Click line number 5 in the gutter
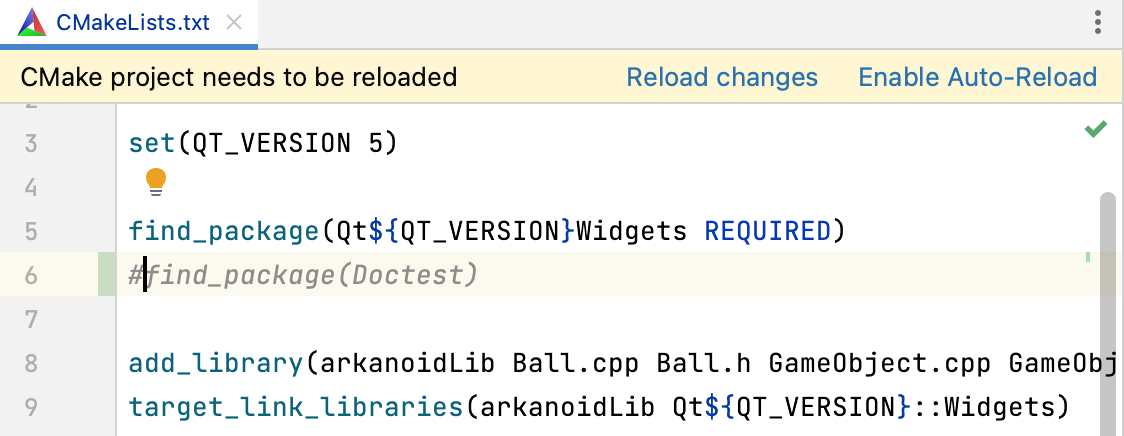The image size is (1124, 436). [30, 232]
